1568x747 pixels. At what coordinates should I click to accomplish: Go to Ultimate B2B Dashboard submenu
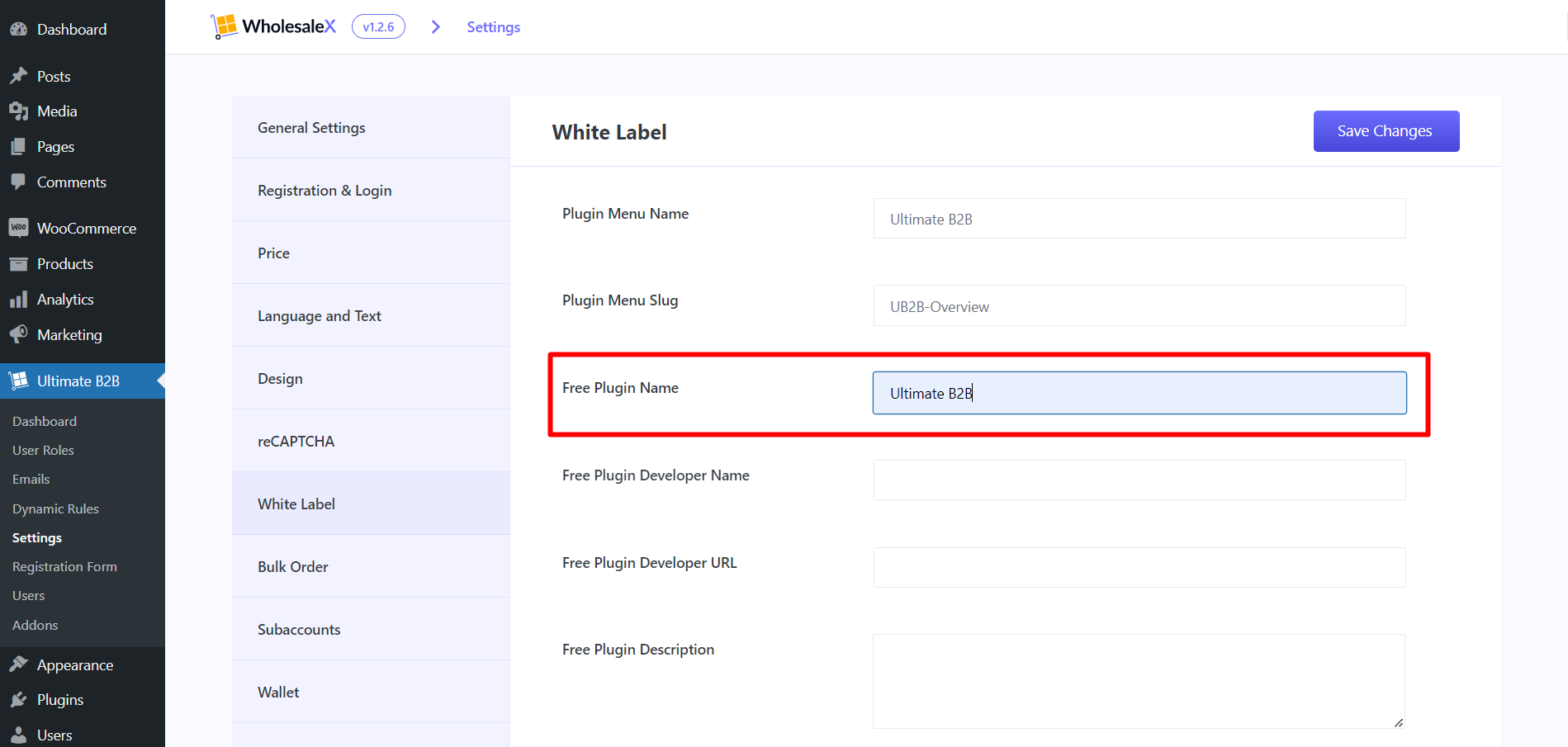tap(45, 421)
